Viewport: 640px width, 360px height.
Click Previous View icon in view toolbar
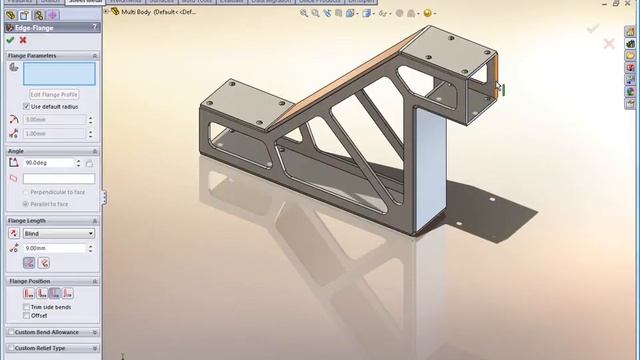click(327, 13)
